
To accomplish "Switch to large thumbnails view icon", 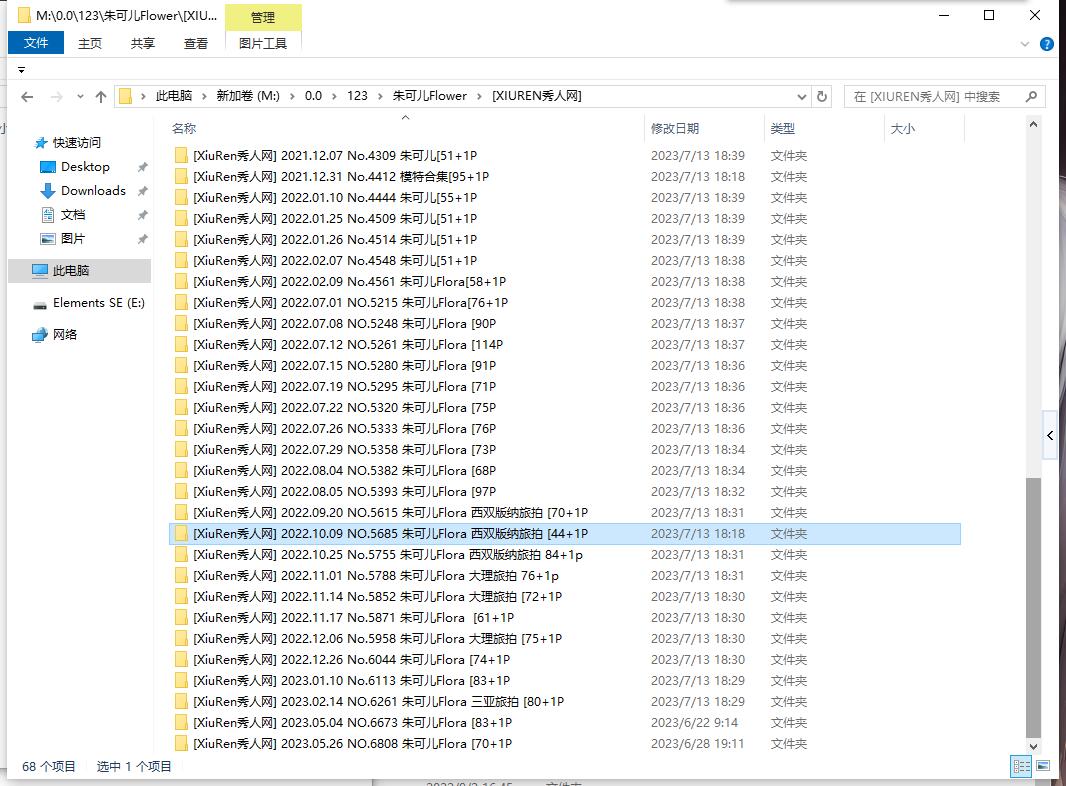I will click(1043, 767).
